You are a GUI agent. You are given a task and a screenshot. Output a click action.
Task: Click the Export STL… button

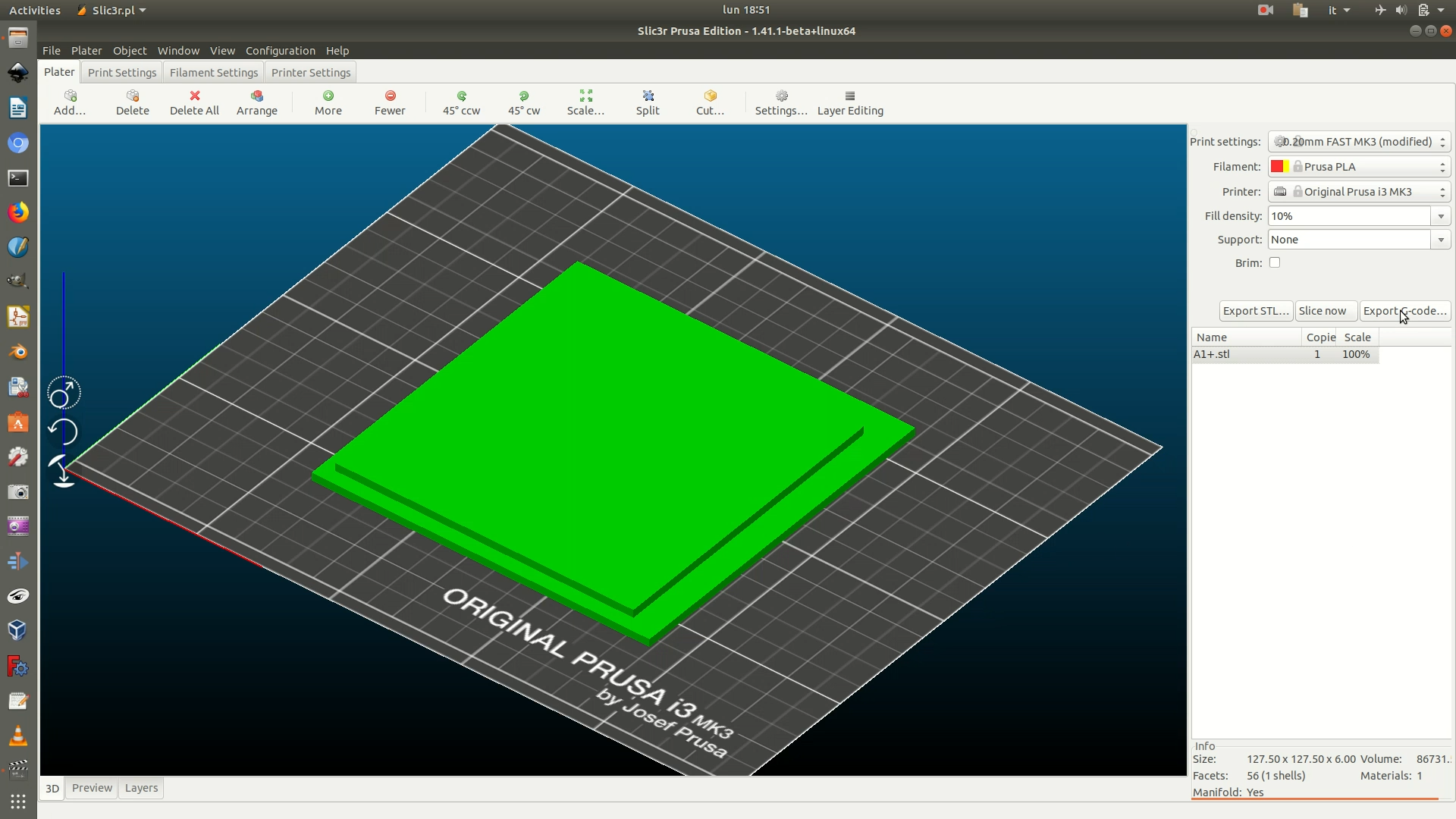point(1256,311)
